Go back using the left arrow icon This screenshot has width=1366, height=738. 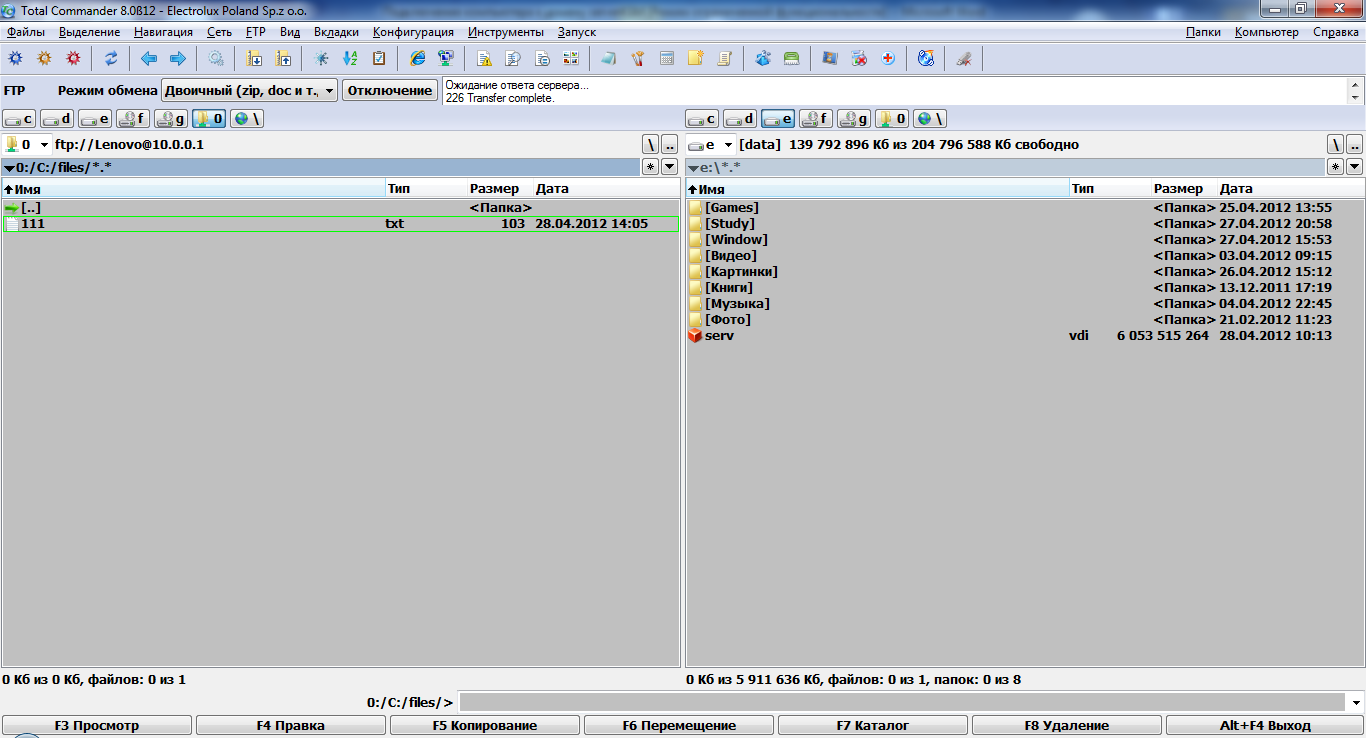point(149,58)
